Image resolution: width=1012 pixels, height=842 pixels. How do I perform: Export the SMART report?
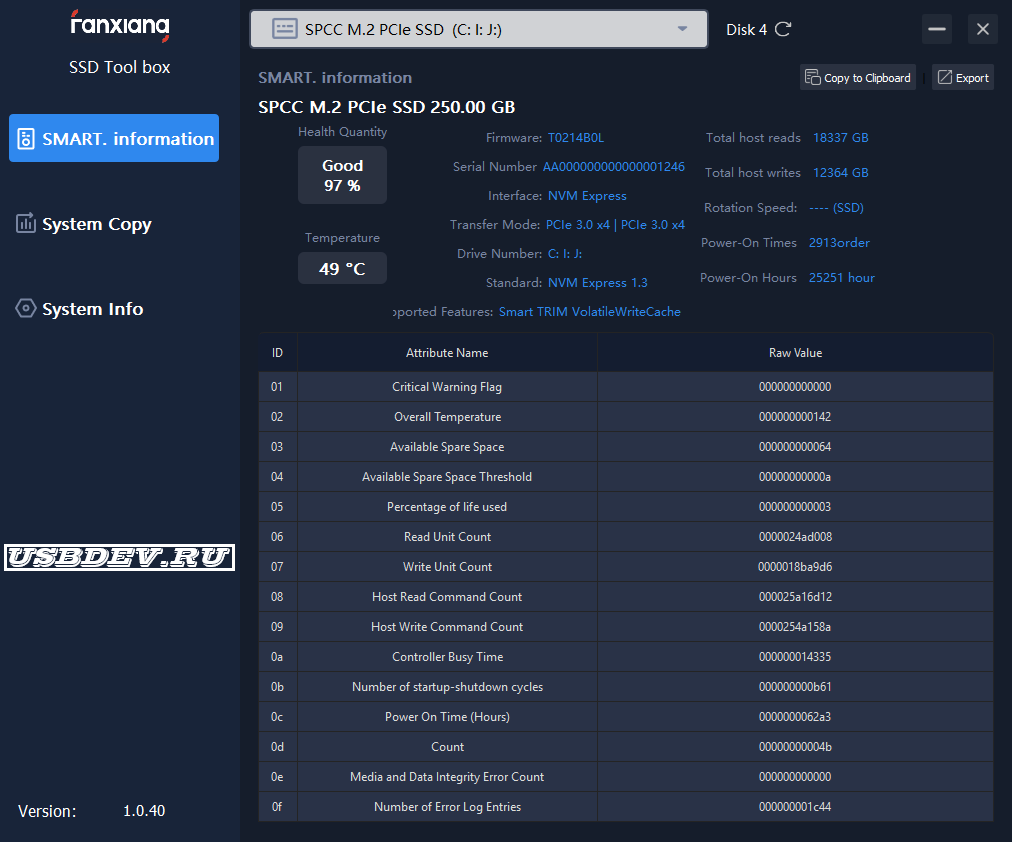[962, 77]
